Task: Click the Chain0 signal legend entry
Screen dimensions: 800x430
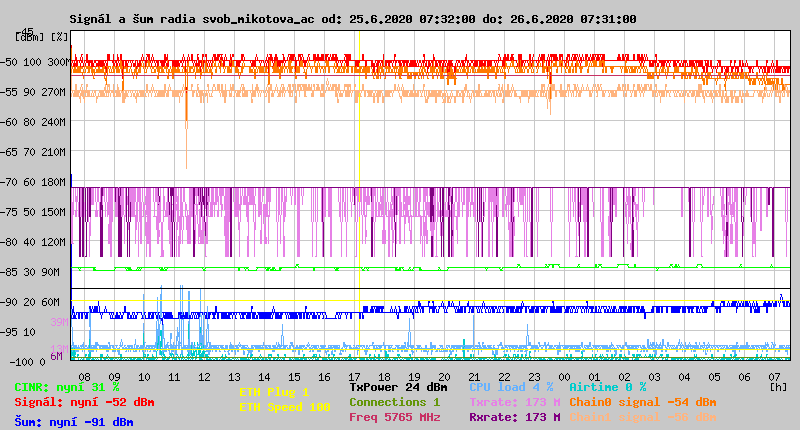Action: (642, 402)
